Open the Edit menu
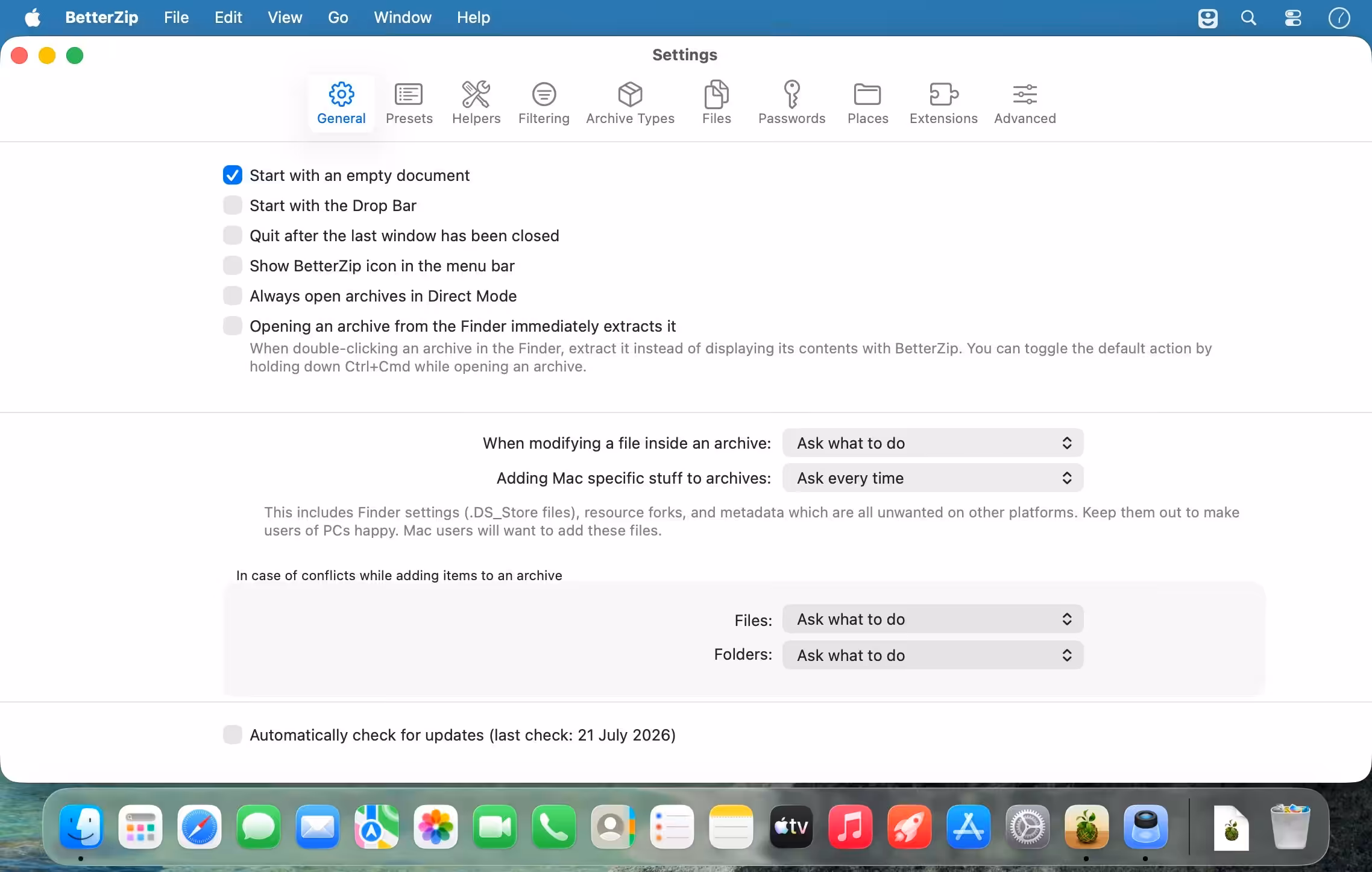 228,17
